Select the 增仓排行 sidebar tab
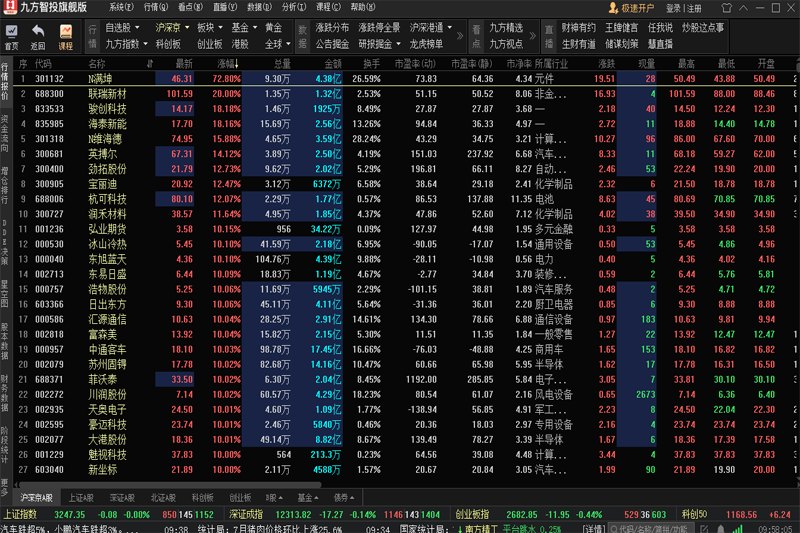The image size is (800, 533). click(x=5, y=180)
